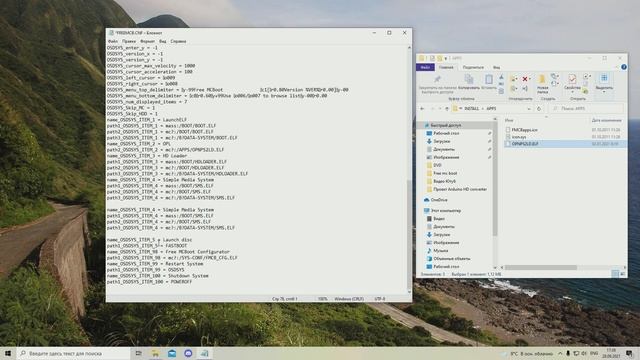
Task: Open Объемные объекты under Этот компьютер
Action: (x=451, y=259)
